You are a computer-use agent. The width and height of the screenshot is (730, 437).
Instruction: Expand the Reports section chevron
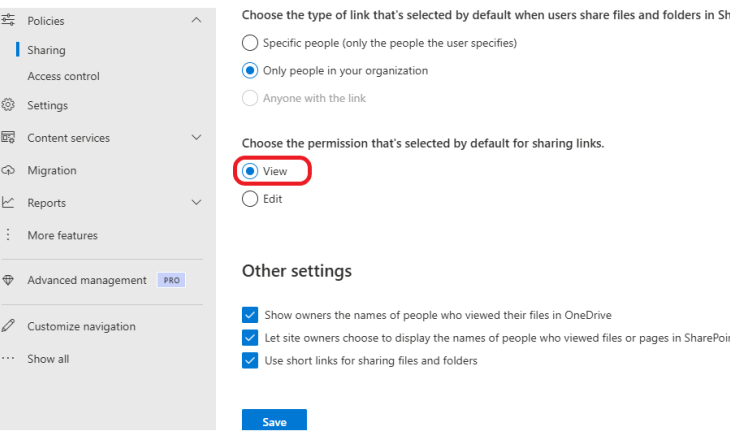196,202
